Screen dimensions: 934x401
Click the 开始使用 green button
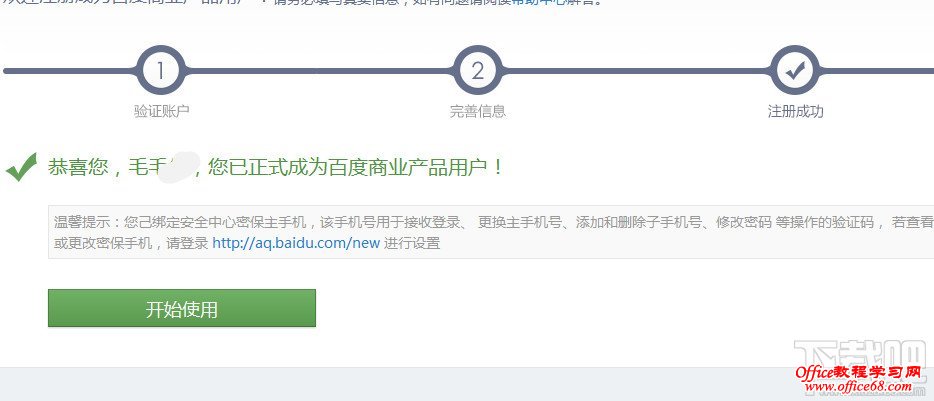[182, 308]
